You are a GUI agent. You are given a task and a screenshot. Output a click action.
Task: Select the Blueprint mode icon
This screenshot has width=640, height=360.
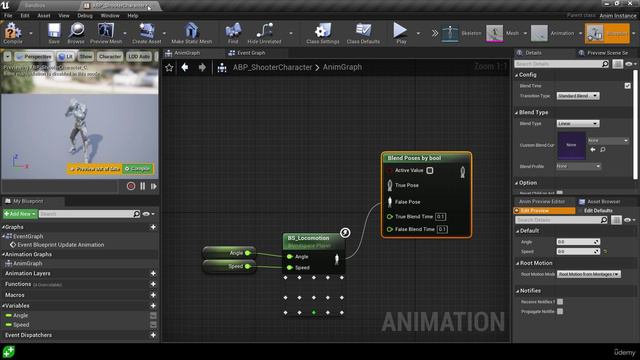click(595, 33)
